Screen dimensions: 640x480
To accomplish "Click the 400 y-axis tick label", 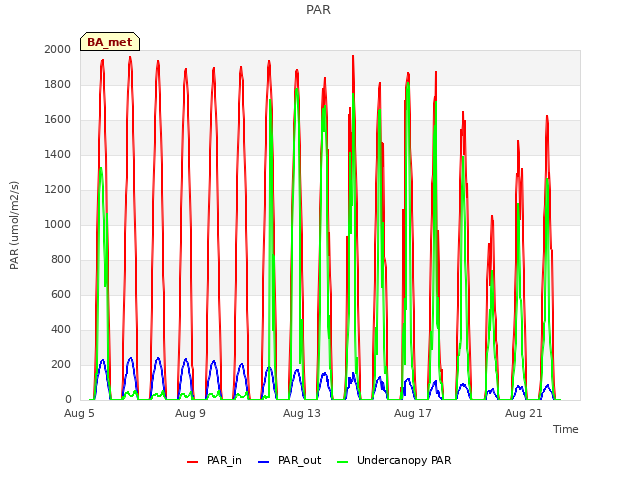I will (61, 329).
